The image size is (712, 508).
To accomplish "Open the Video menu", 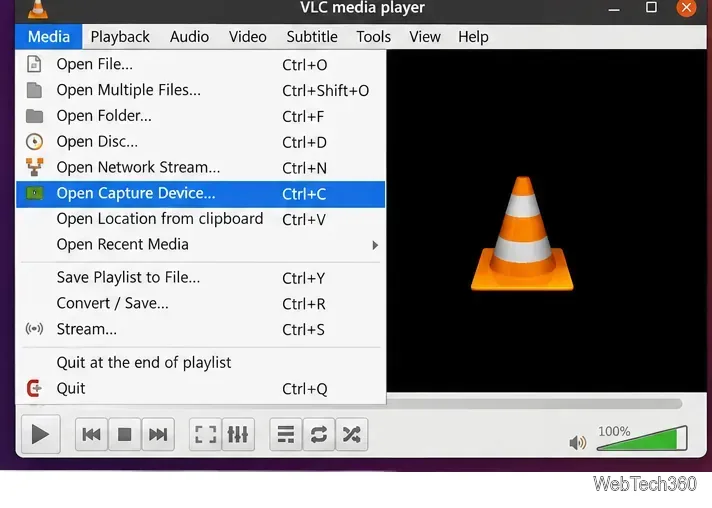I will click(x=247, y=37).
